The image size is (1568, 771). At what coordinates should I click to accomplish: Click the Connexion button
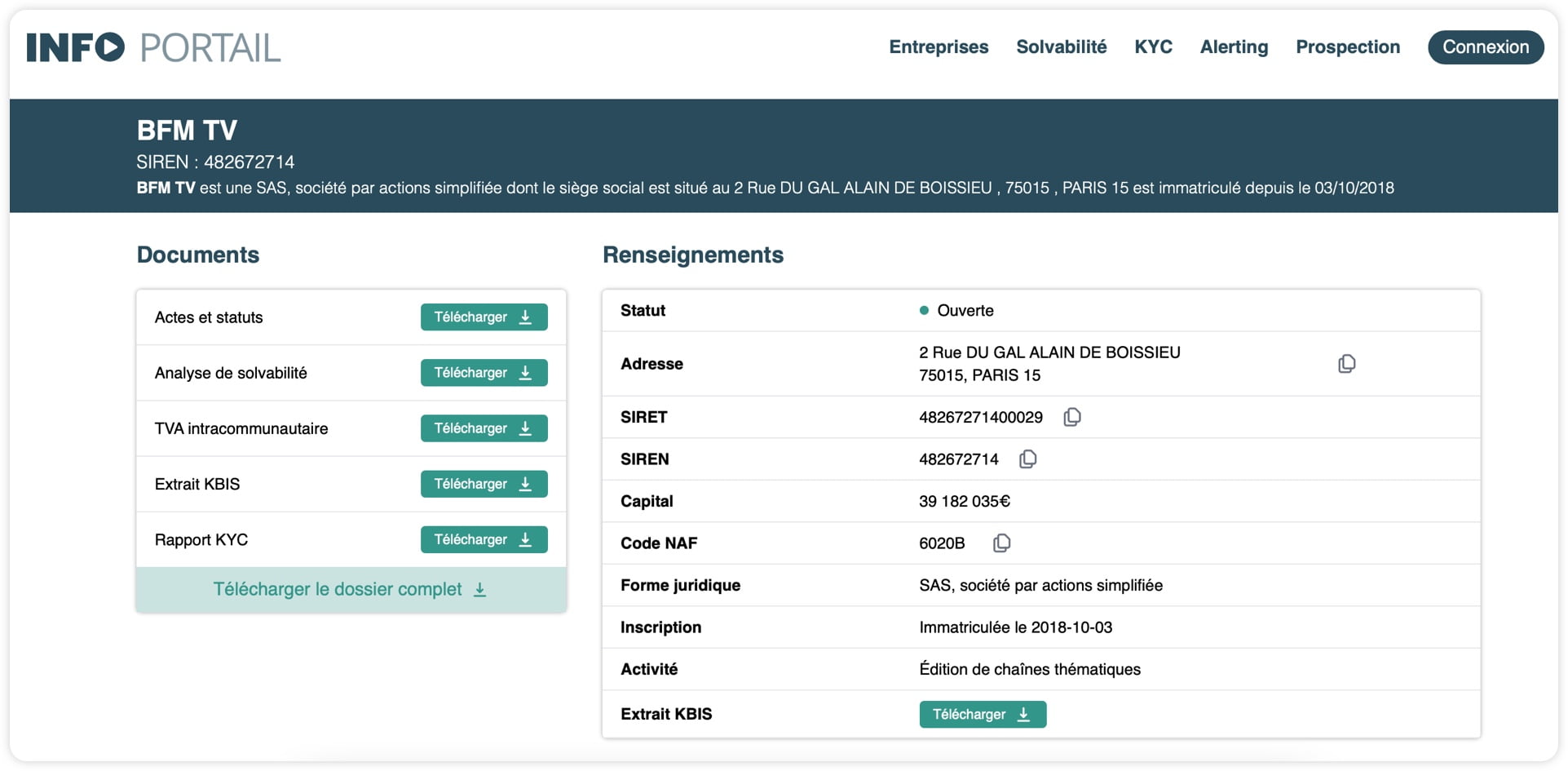tap(1486, 47)
